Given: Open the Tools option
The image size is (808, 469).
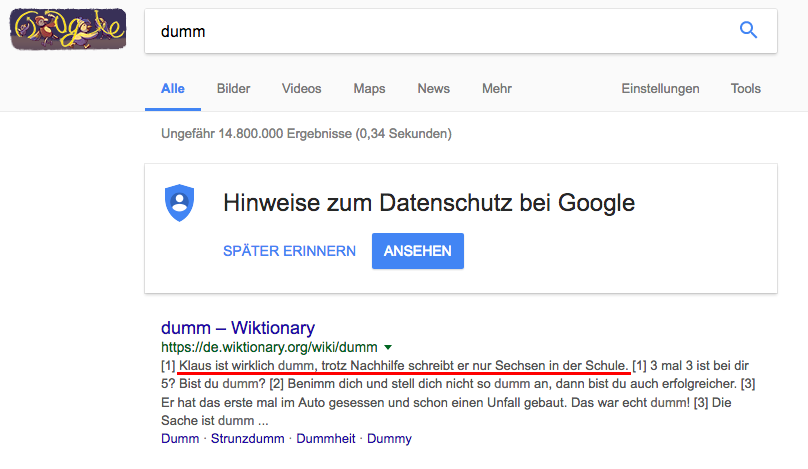Looking at the screenshot, I should click(x=746, y=89).
